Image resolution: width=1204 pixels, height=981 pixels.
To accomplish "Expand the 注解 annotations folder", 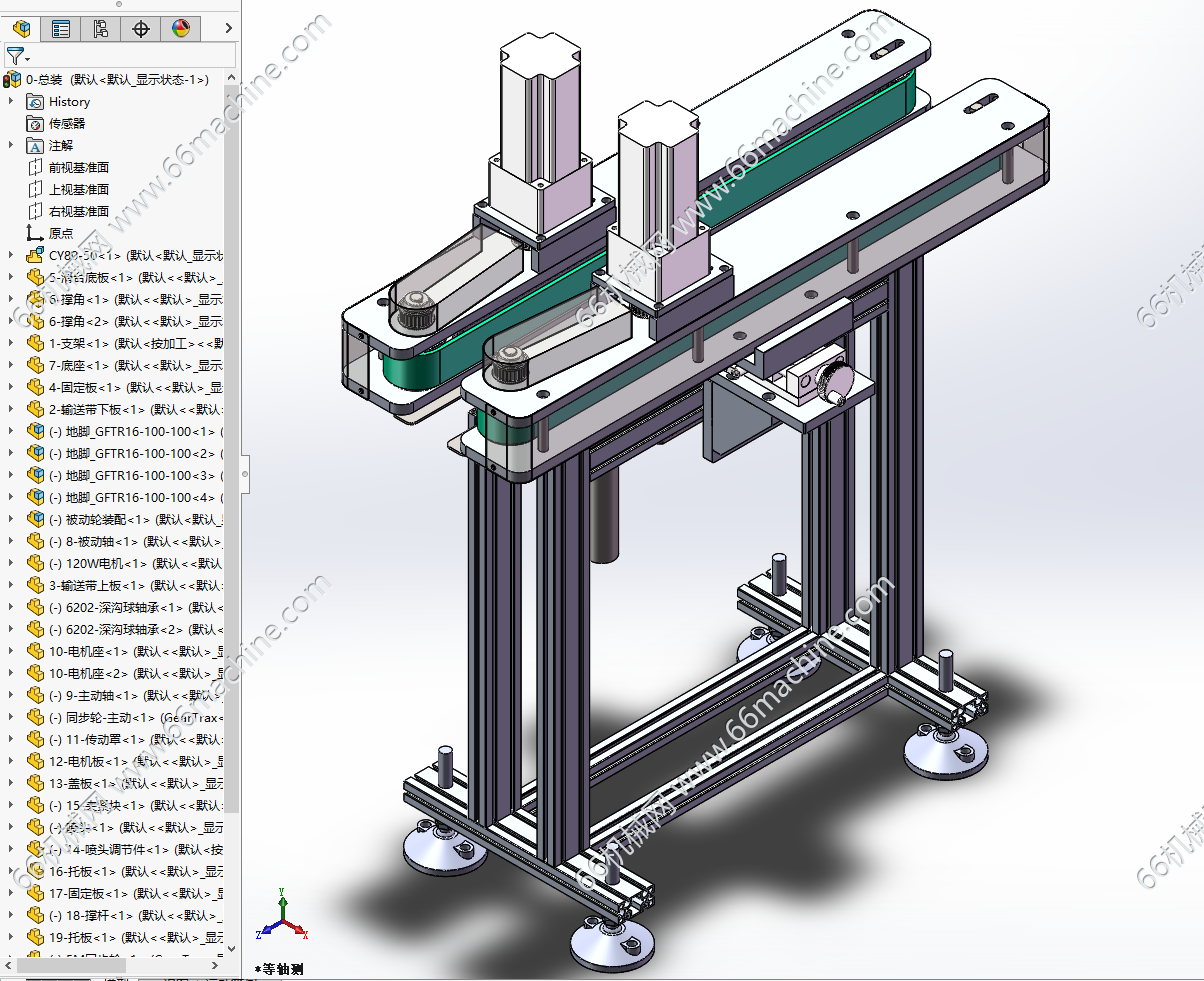I will [x=11, y=145].
